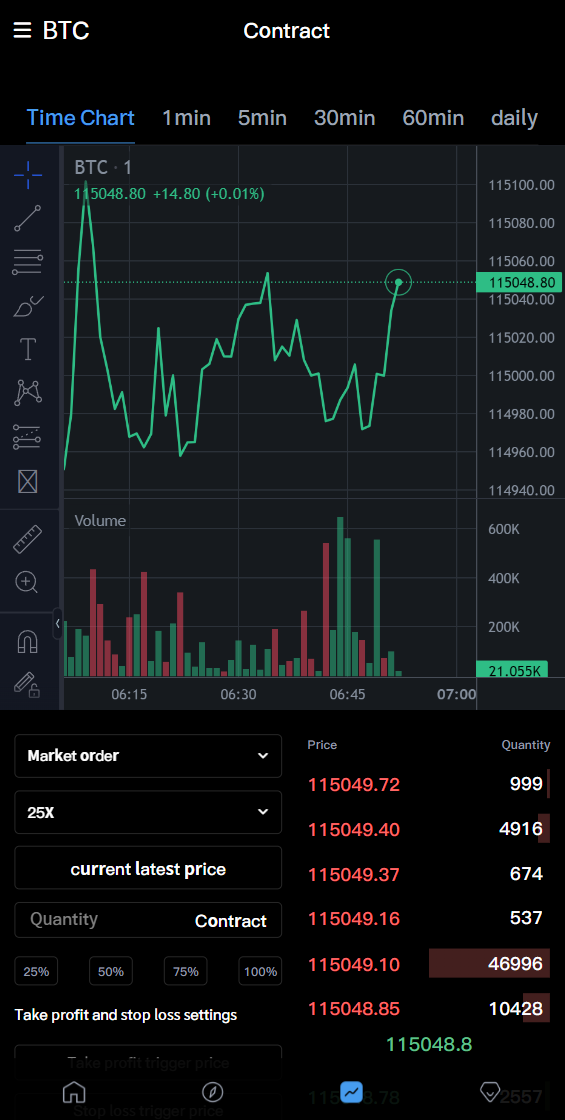Image resolution: width=565 pixels, height=1120 pixels.
Task: Switch to the daily chart tab
Action: coord(514,118)
